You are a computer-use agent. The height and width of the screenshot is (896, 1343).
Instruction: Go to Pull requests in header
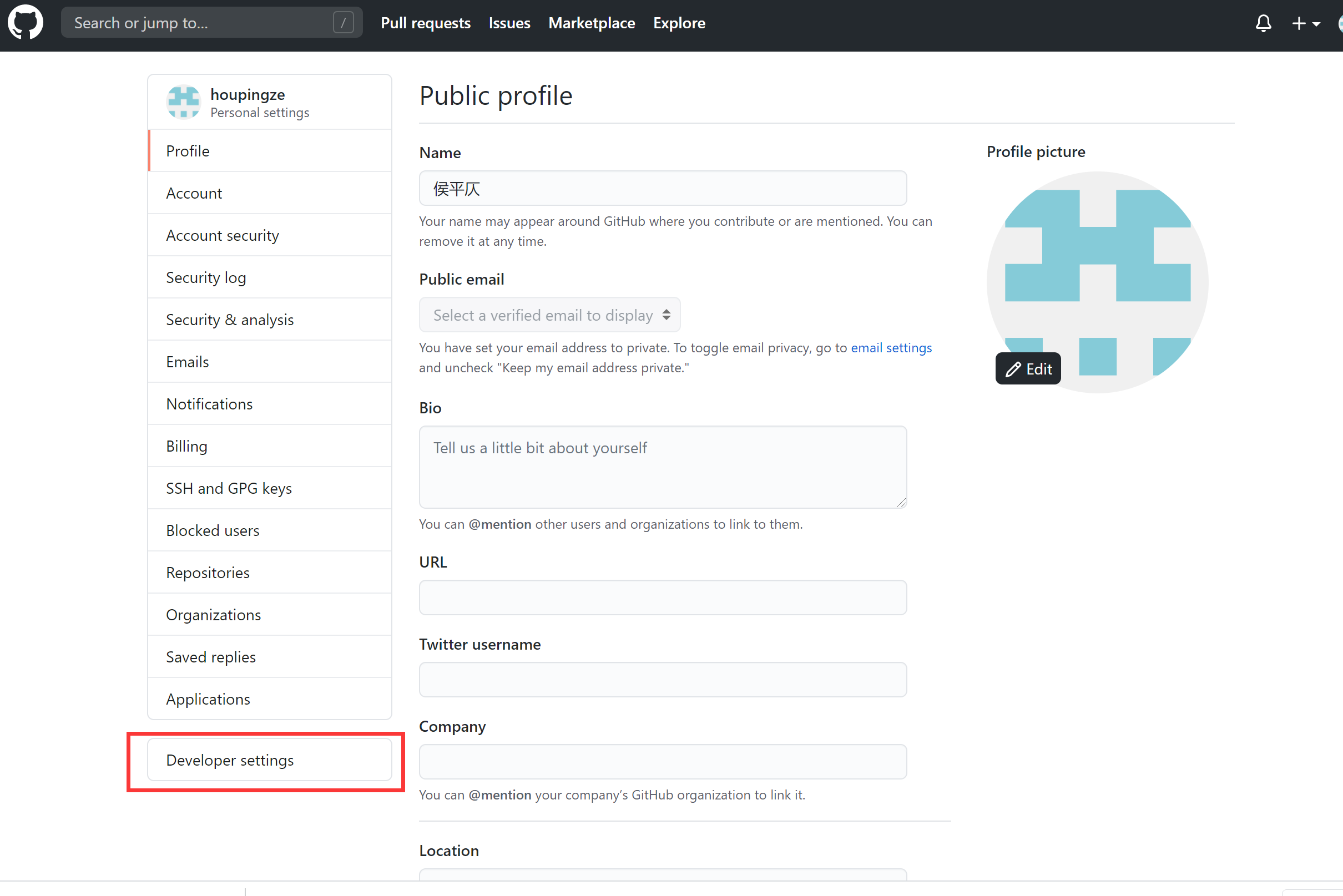[x=425, y=23]
